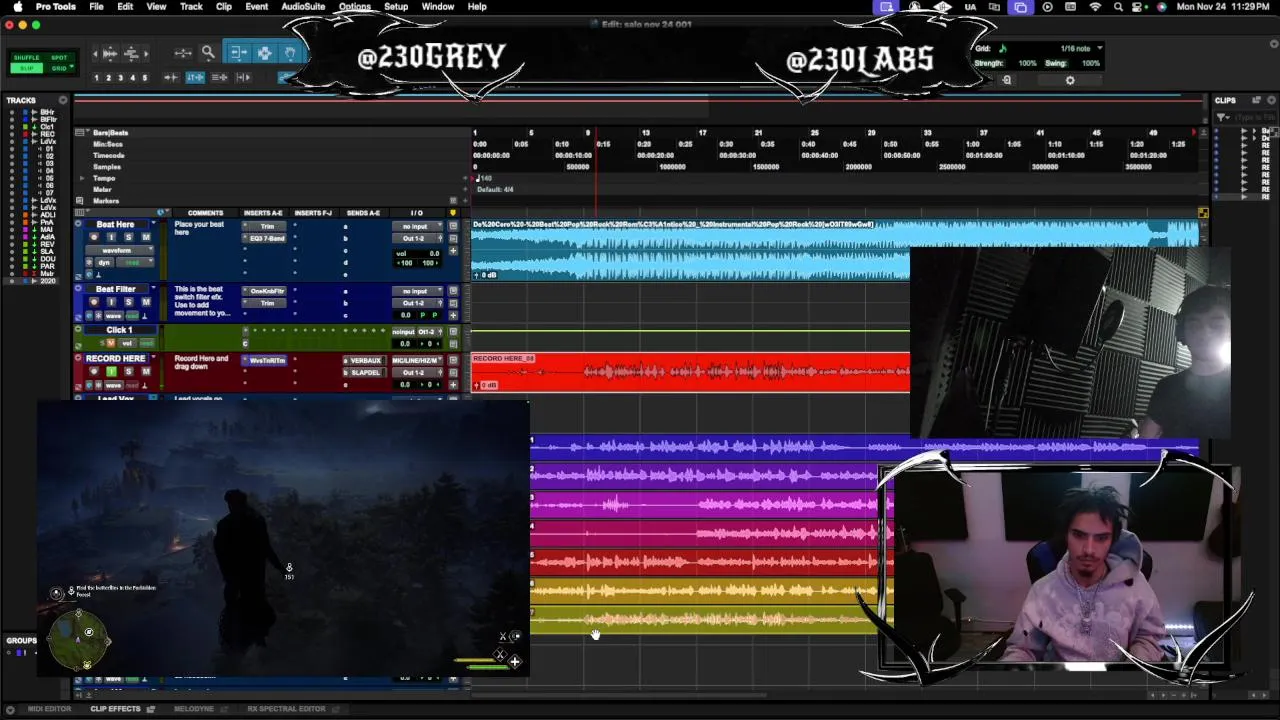Toggle Insertion Follows Playback icon
This screenshot has height=720, width=1280.
click(243, 77)
